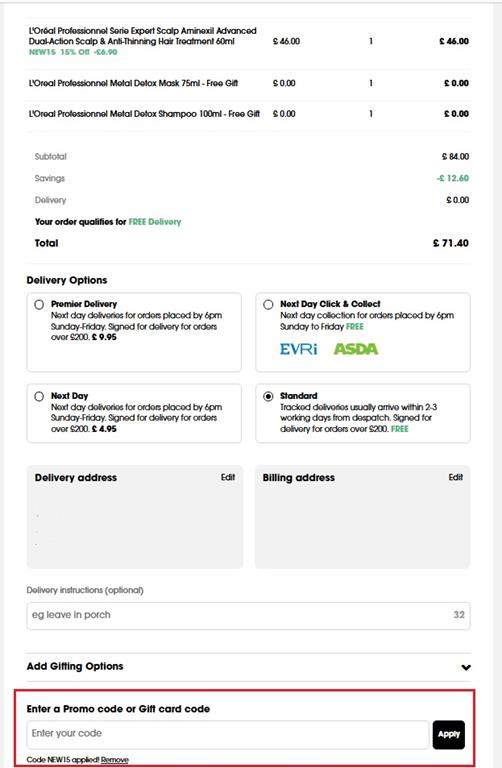Click the Scalp Aminexil Advanced product name

143,36
